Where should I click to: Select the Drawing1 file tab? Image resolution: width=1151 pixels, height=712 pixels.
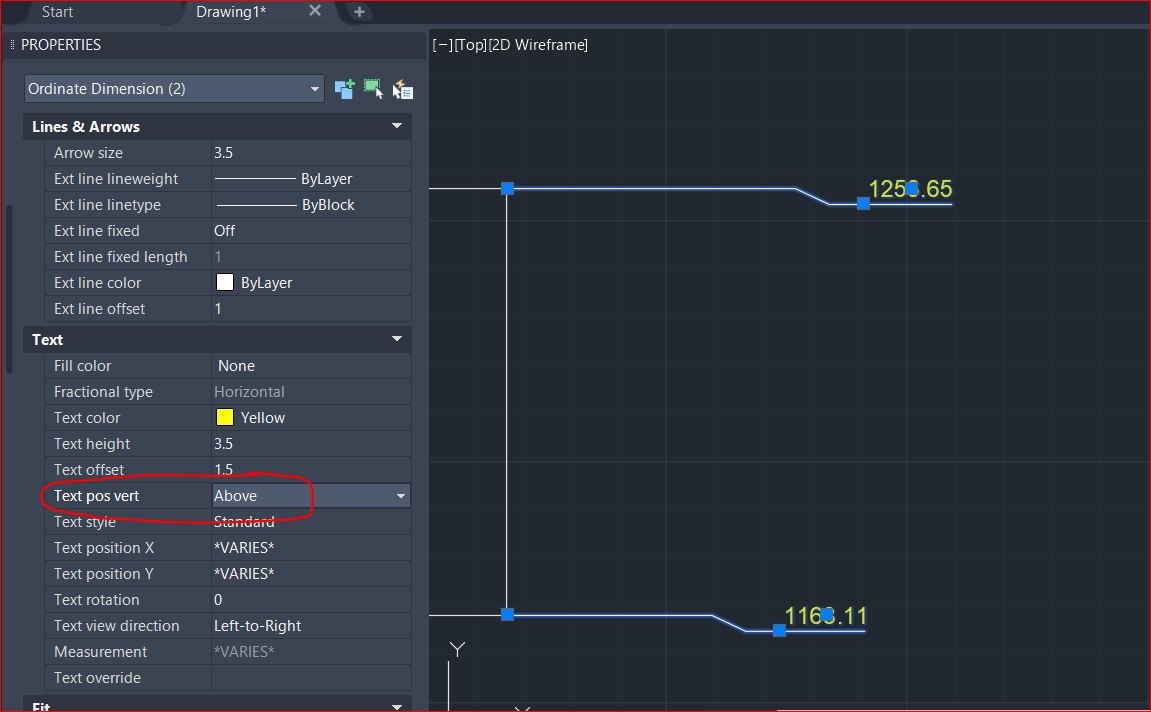[x=230, y=12]
